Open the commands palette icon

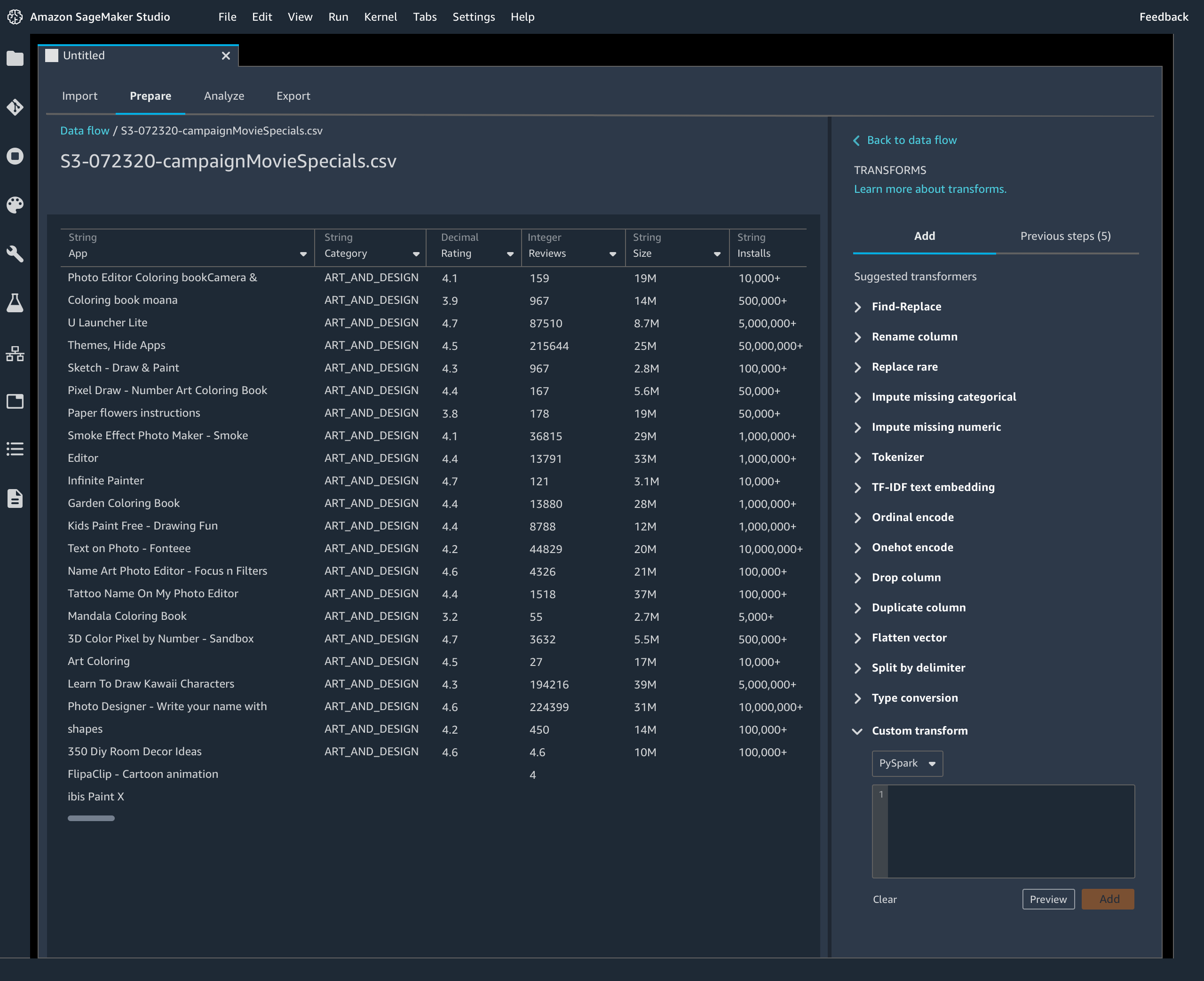15,205
